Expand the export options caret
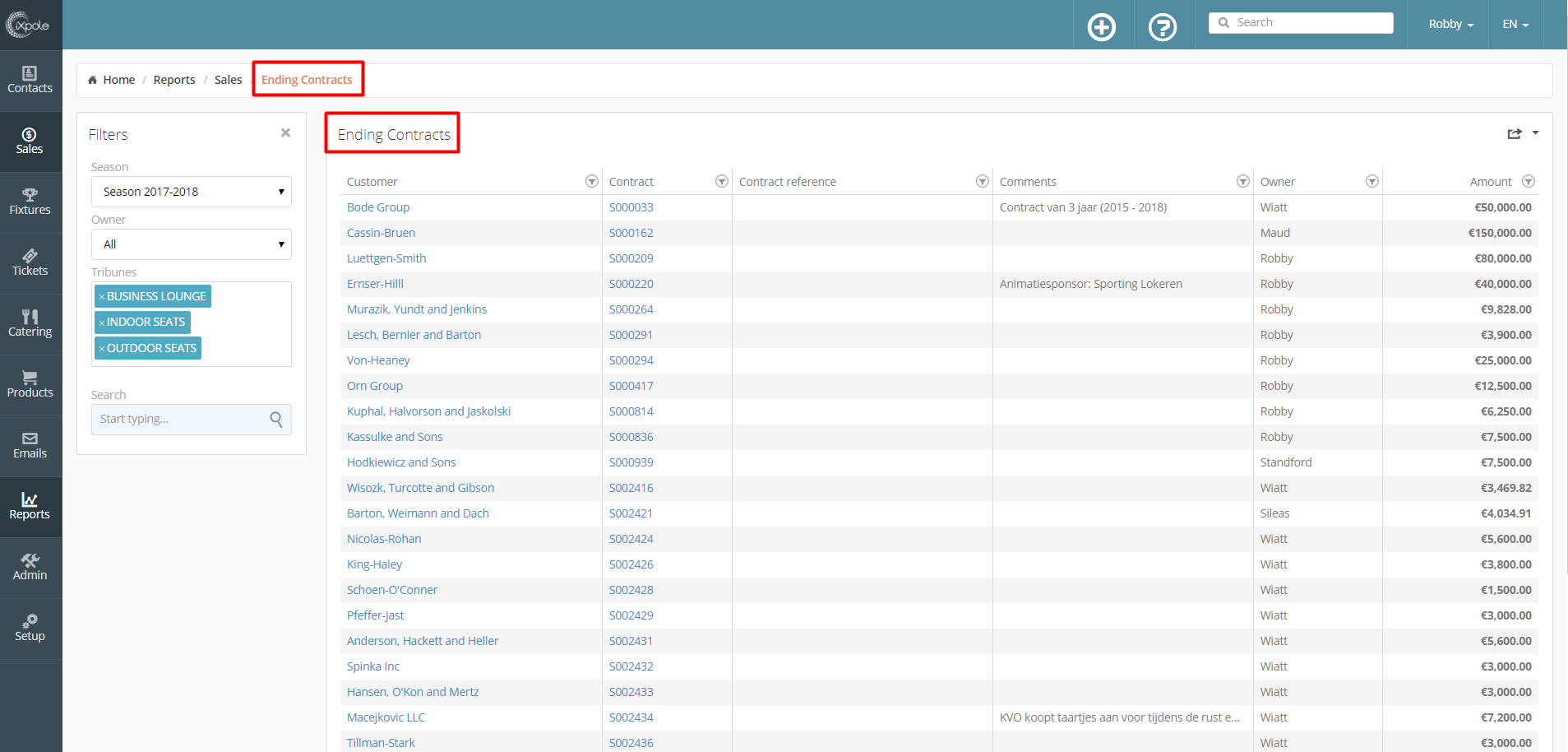 coord(1536,132)
